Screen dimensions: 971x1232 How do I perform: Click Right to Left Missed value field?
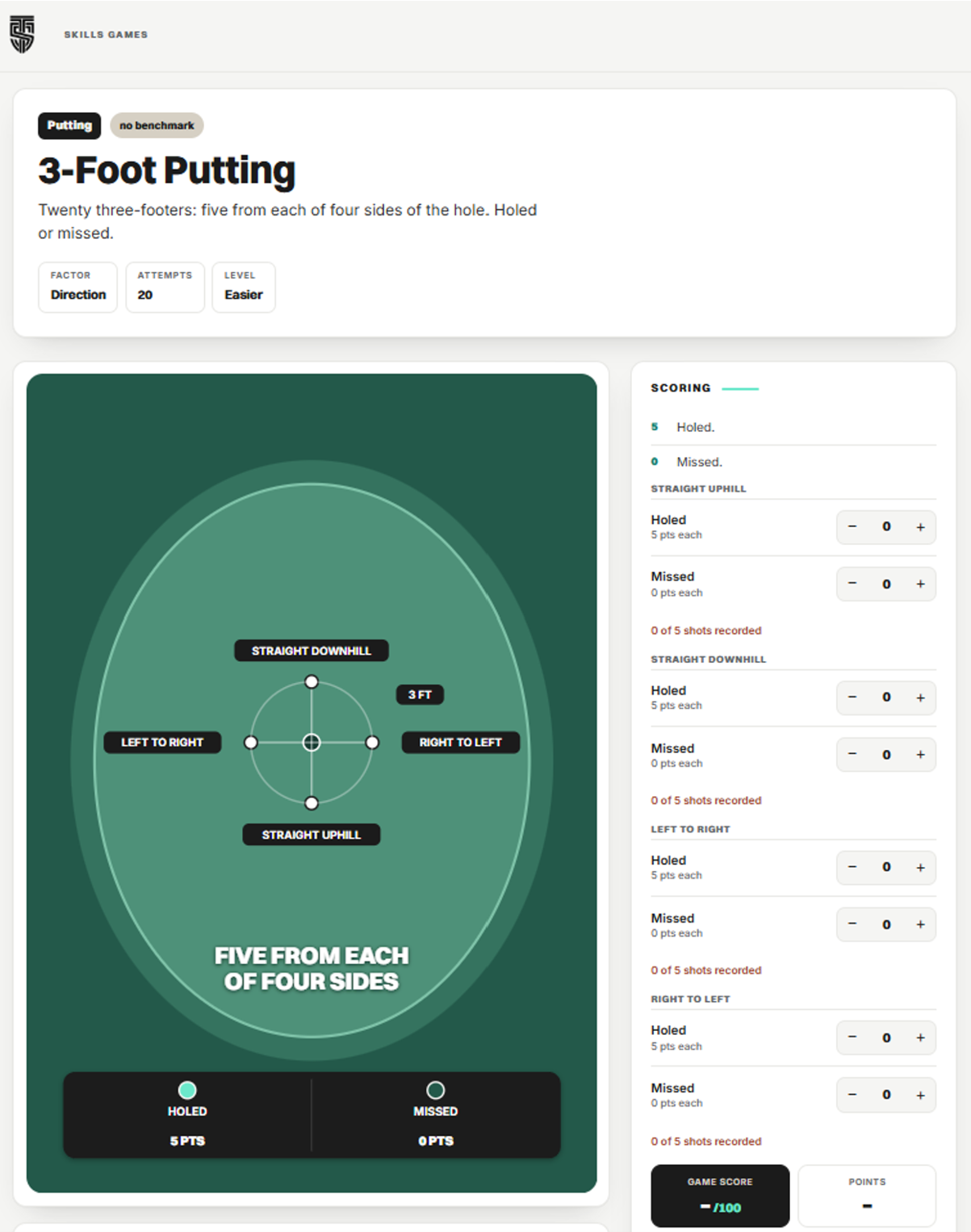pos(886,1095)
